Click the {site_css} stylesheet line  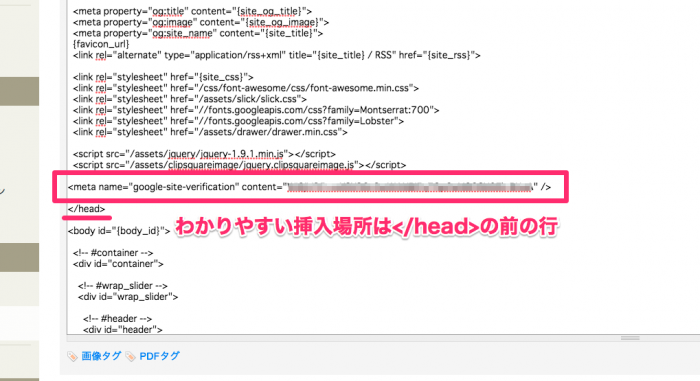[x=163, y=77]
